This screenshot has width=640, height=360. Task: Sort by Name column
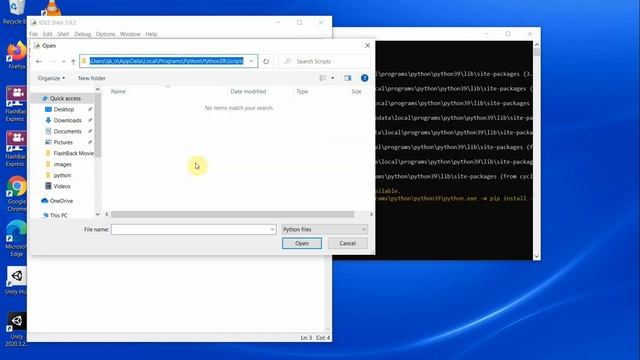[118, 91]
